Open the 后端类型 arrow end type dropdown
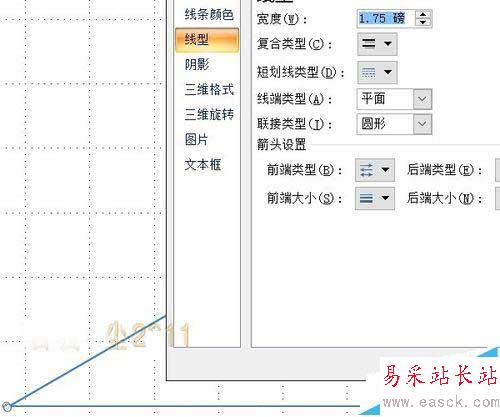The width and height of the screenshot is (500, 417). tap(497, 170)
